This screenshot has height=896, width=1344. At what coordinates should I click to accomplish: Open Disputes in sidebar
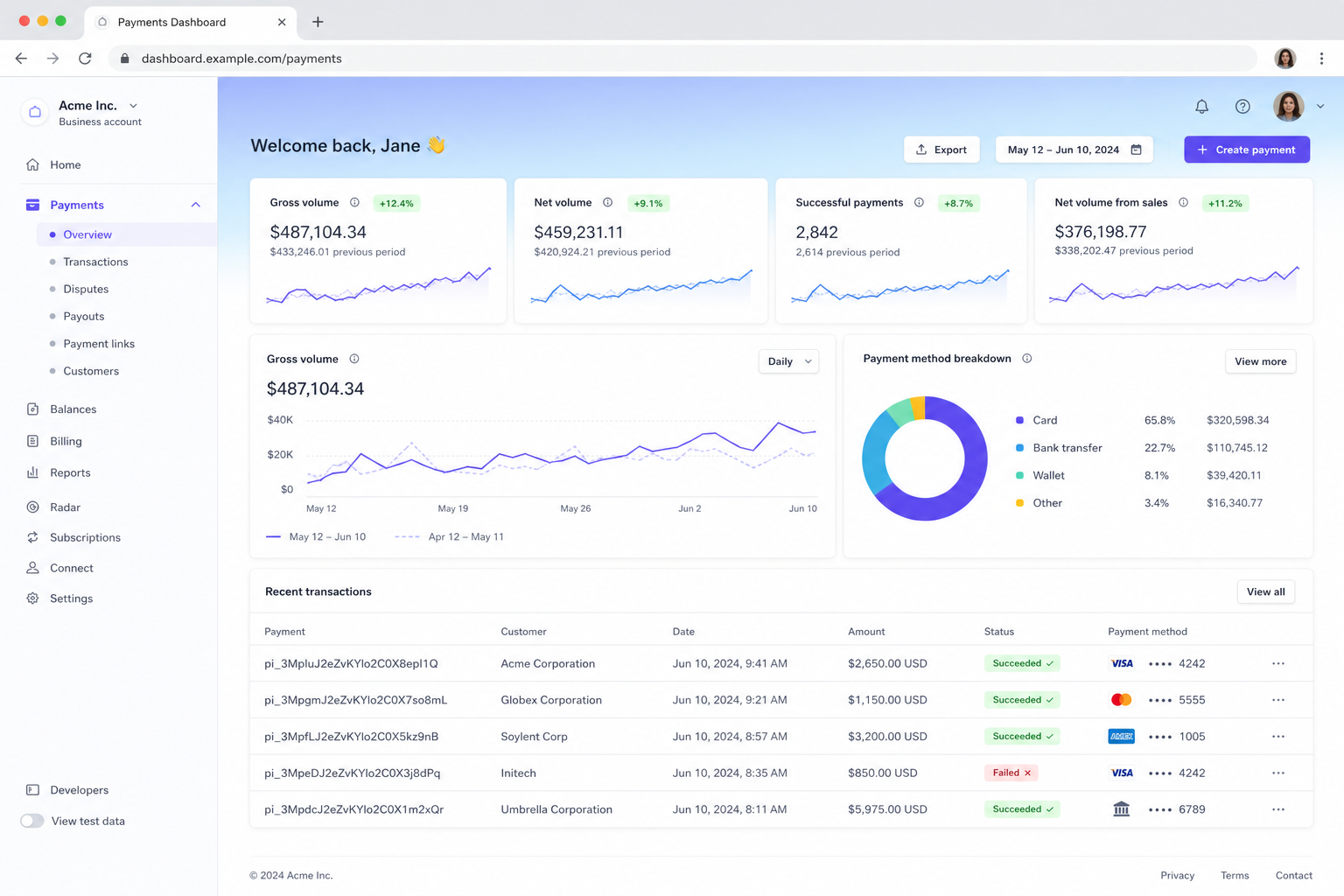click(86, 289)
